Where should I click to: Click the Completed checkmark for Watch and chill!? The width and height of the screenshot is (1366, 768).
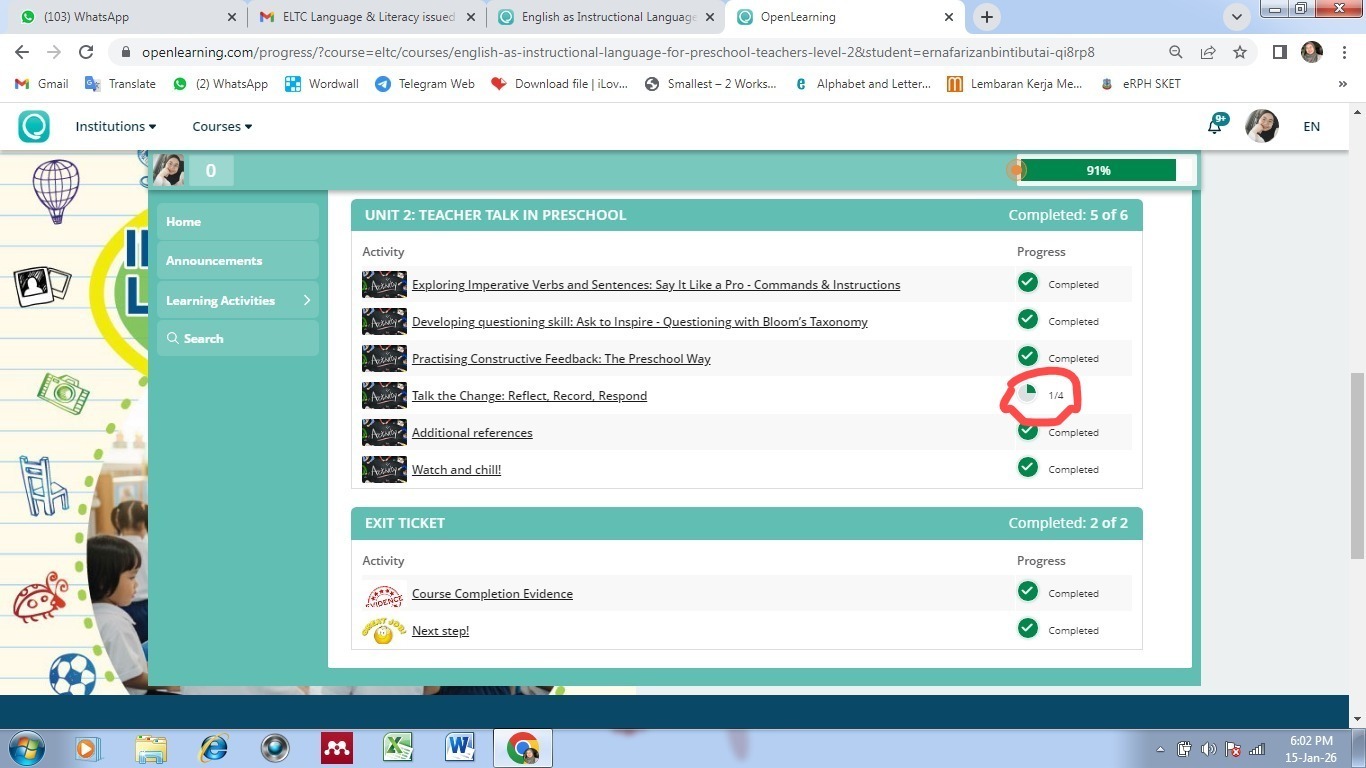pos(1027,468)
